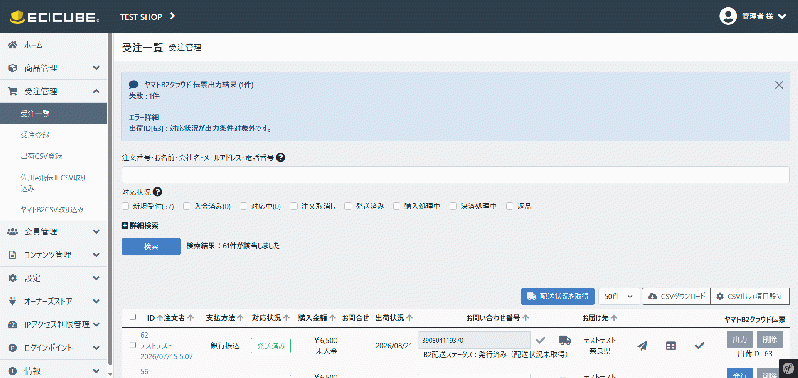The width and height of the screenshot is (798, 378).
Task: Click the info icon for 情報
Action: tap(13, 371)
